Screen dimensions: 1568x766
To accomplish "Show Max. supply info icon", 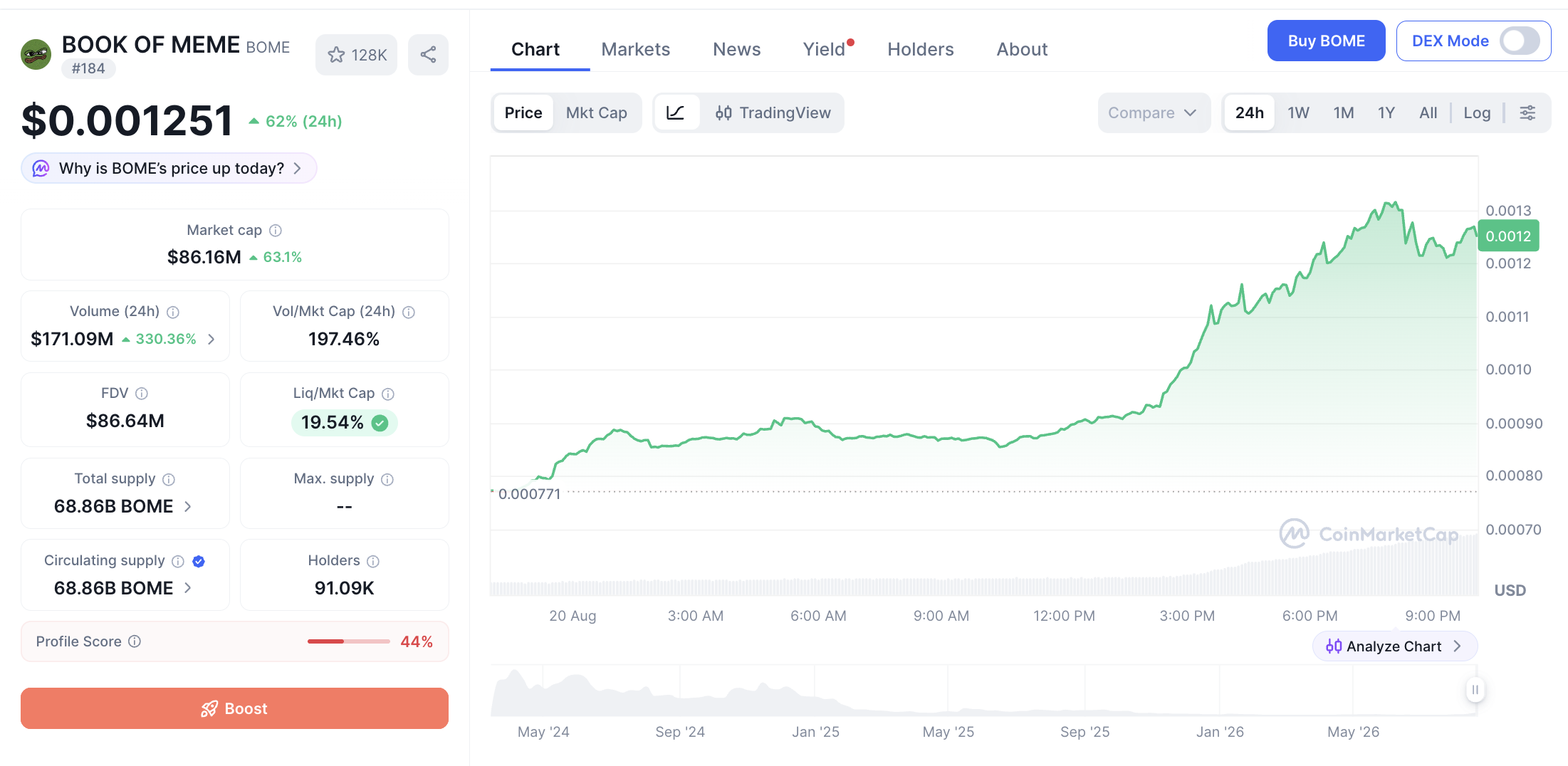I will point(387,479).
